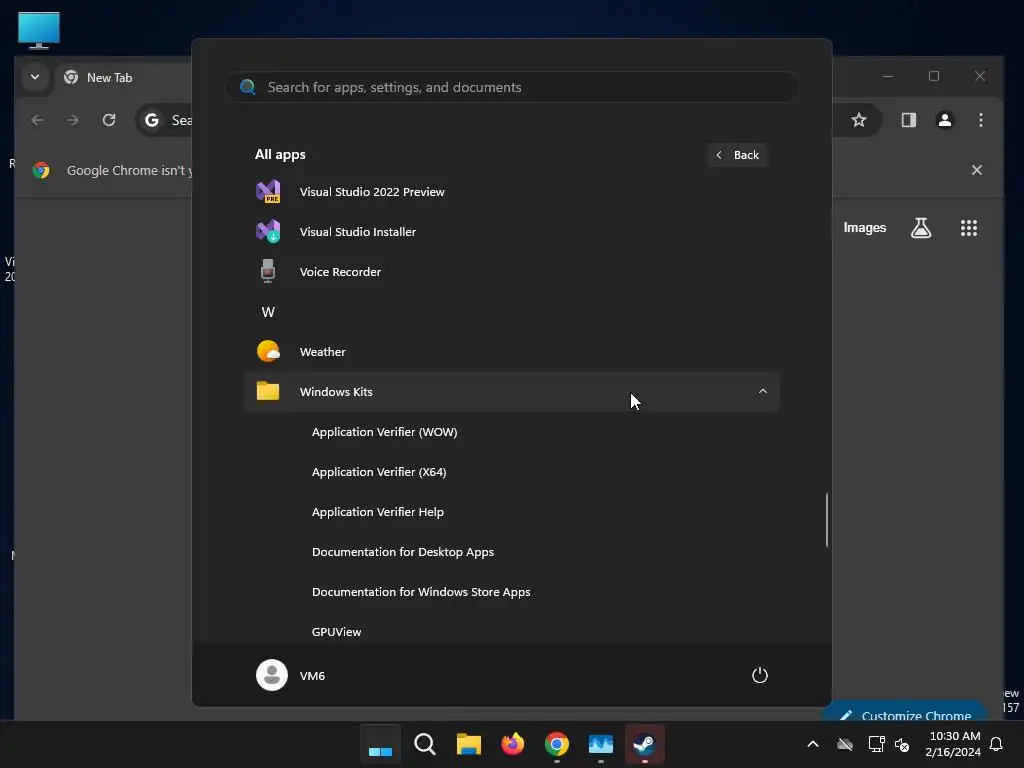Open Application Verifier (WOW)

pos(384,432)
